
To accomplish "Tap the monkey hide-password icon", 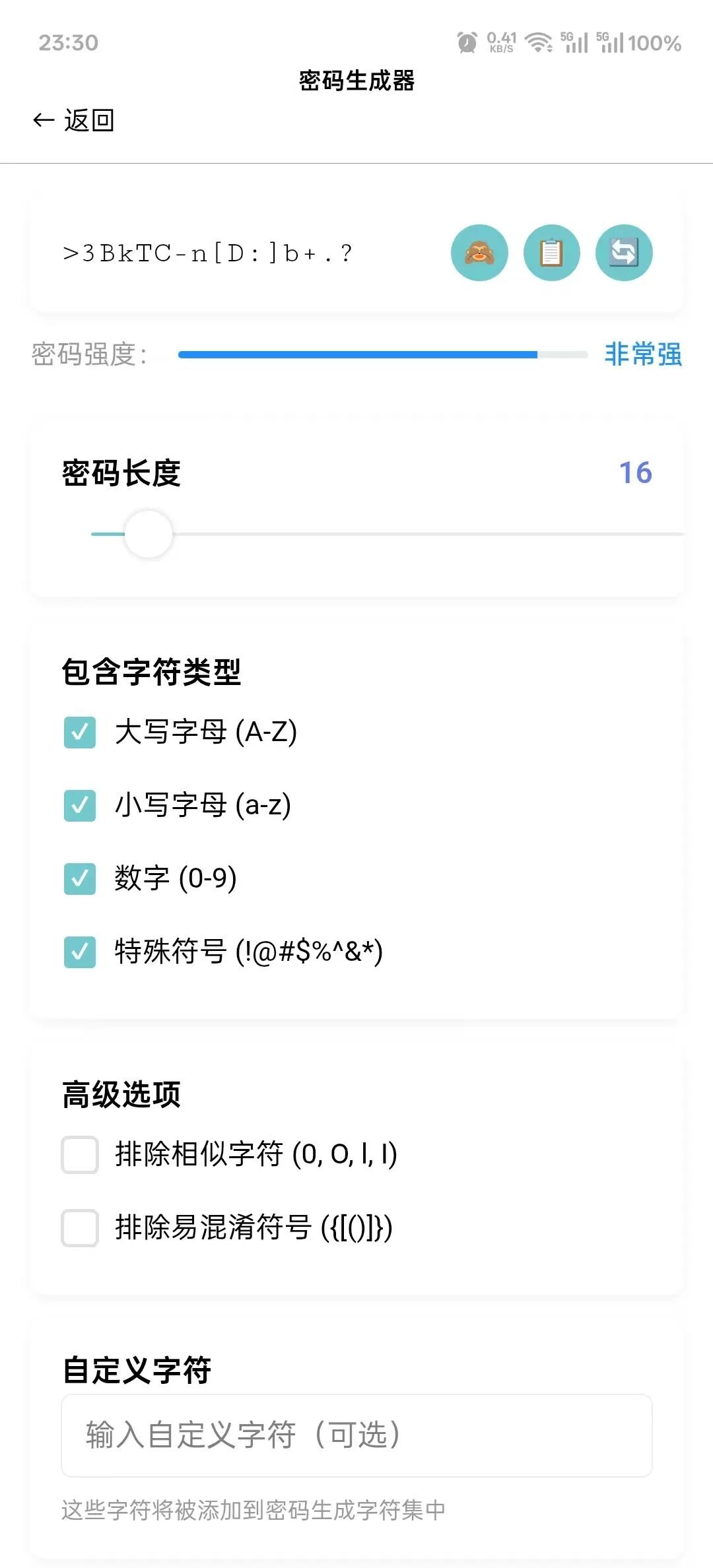I will tap(479, 253).
